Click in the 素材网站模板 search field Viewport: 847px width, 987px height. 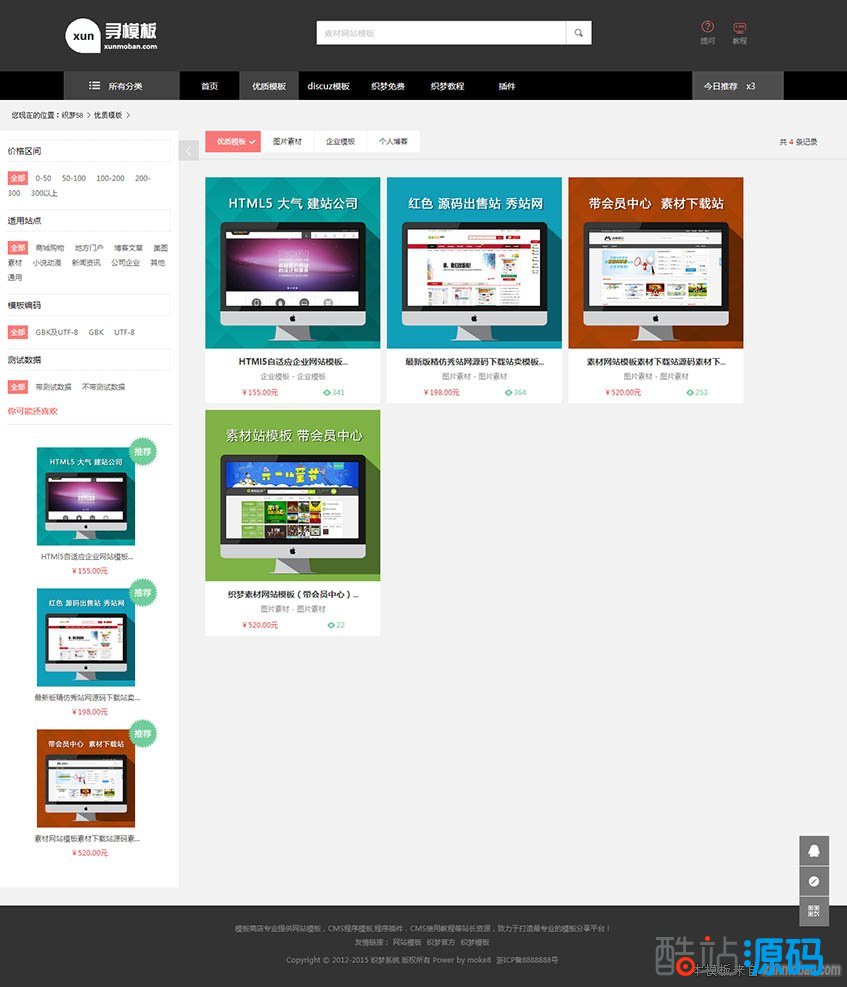coord(441,33)
